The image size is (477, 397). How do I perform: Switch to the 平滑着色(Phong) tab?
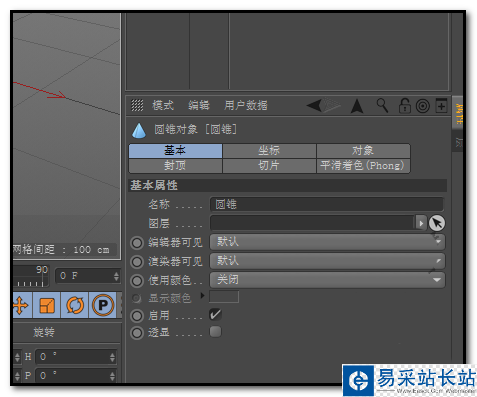coord(363,166)
